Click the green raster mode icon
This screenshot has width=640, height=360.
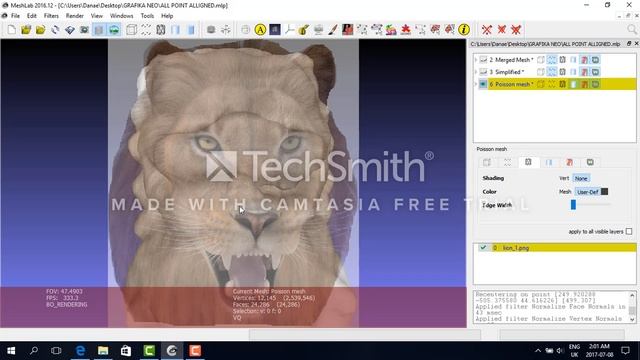114,30
